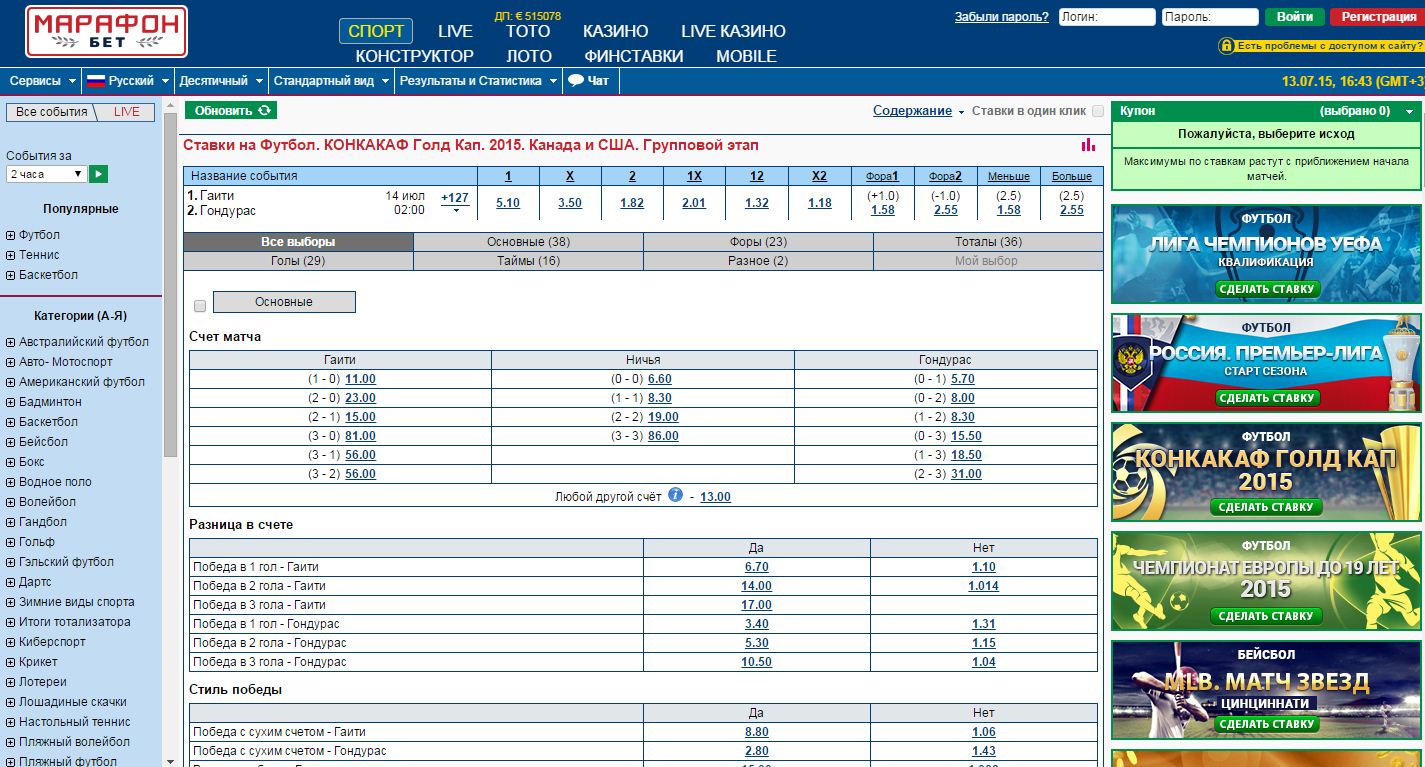This screenshot has width=1425, height=767.
Task: Open chat via the speech bubble icon
Action: (x=575, y=81)
